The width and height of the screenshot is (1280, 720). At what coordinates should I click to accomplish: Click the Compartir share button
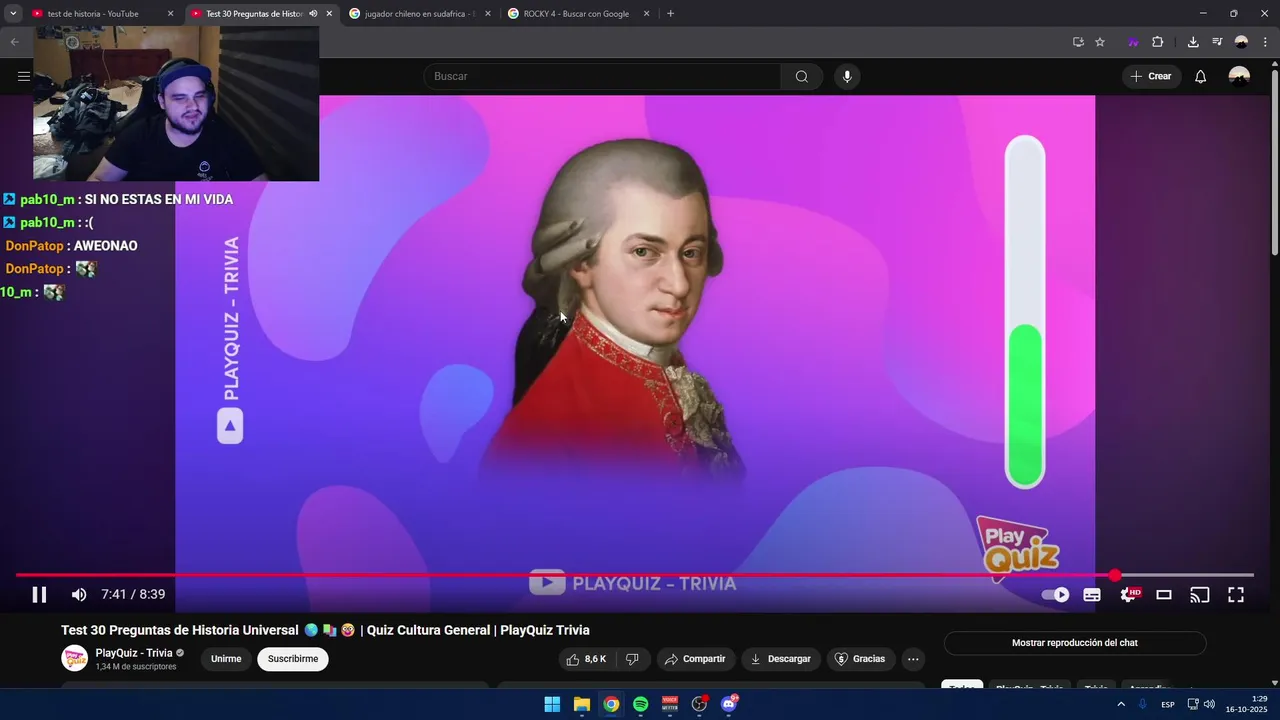click(696, 659)
